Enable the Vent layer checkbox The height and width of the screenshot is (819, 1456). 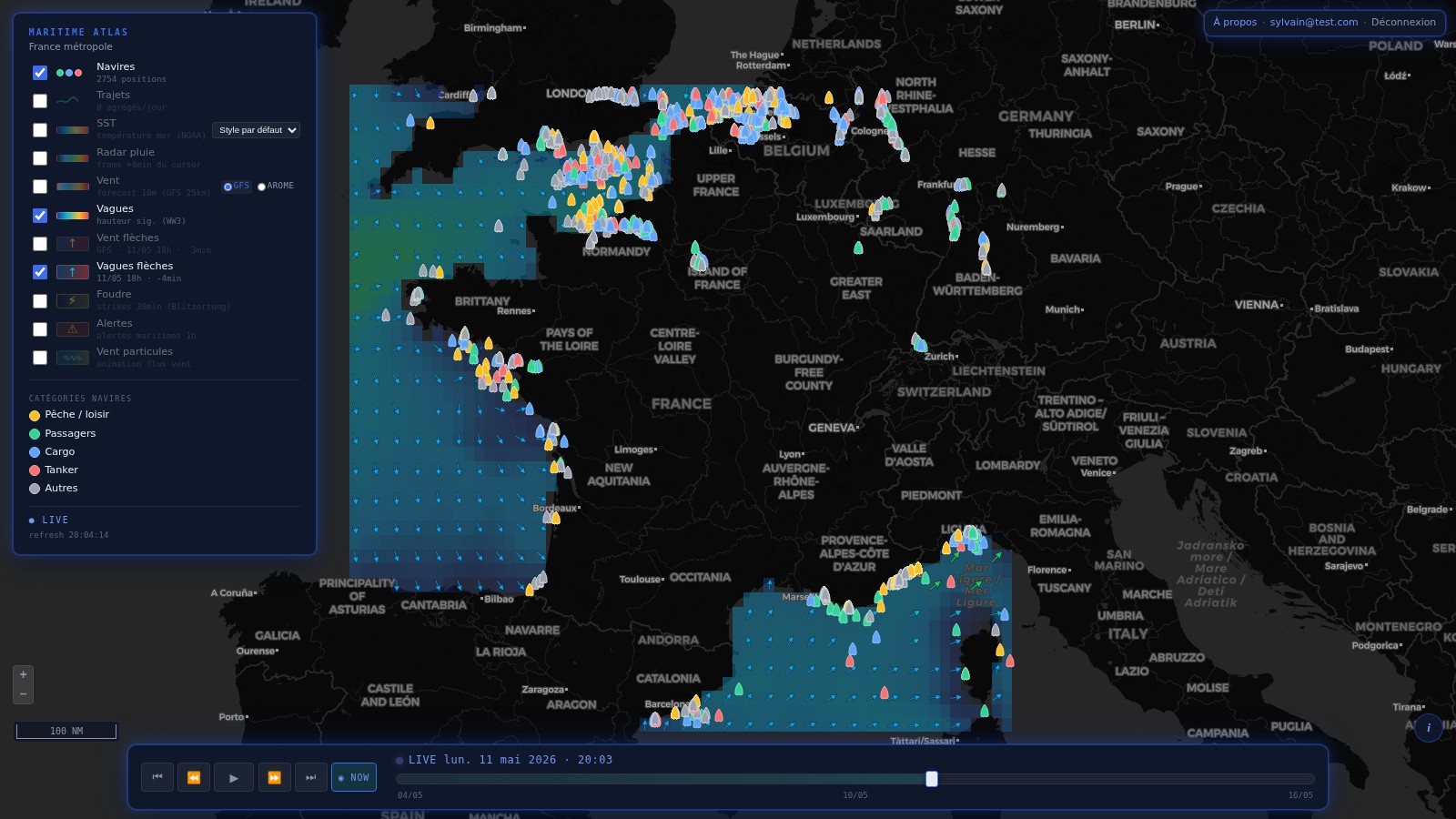40,187
